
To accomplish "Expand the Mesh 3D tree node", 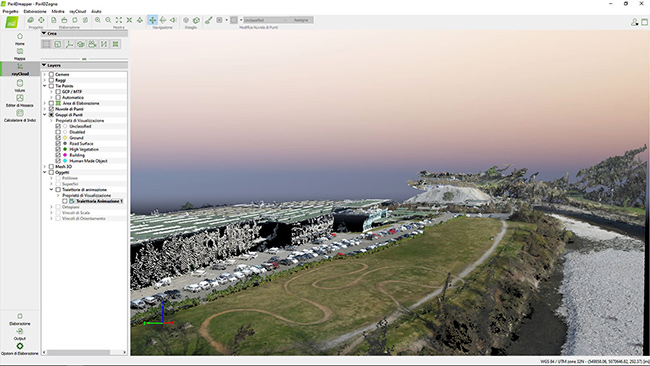I will click(45, 167).
